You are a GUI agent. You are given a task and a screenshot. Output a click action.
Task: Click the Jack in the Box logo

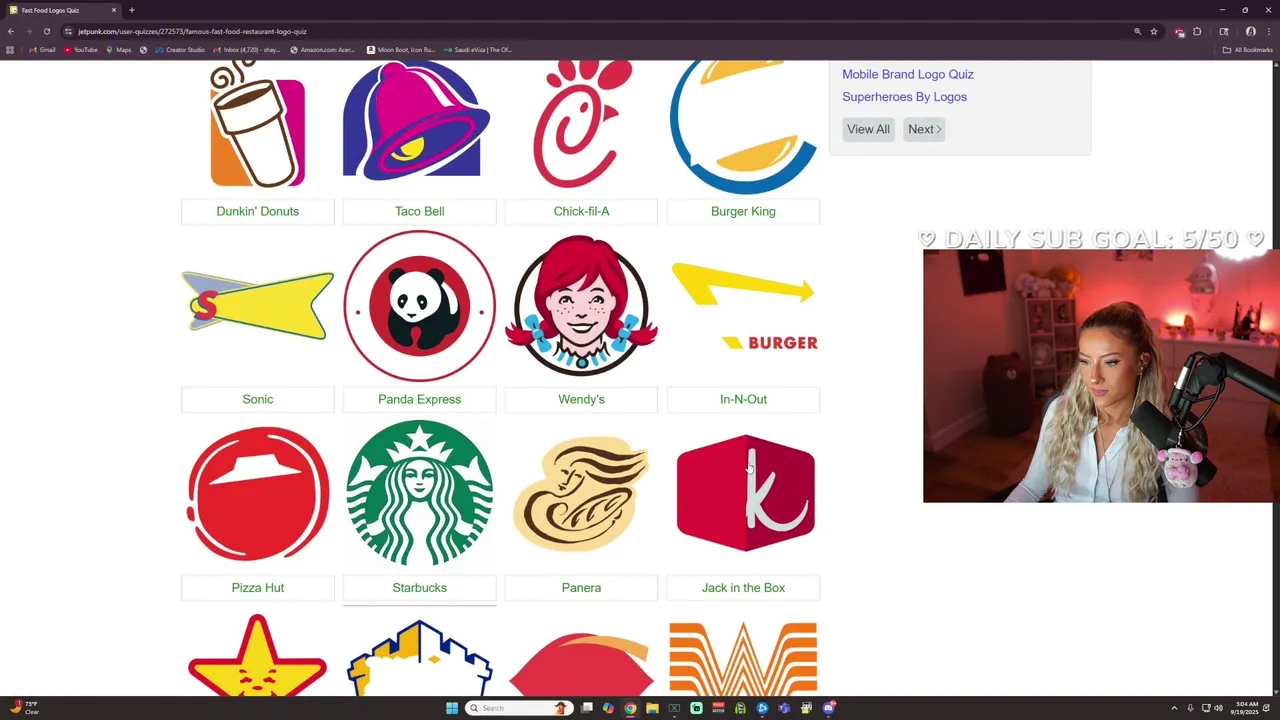coord(745,493)
